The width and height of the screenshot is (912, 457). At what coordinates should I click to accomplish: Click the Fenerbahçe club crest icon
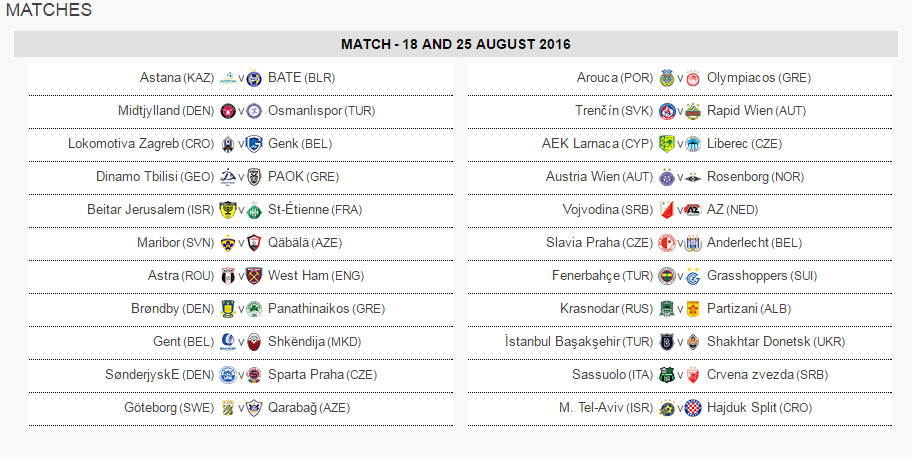667,275
